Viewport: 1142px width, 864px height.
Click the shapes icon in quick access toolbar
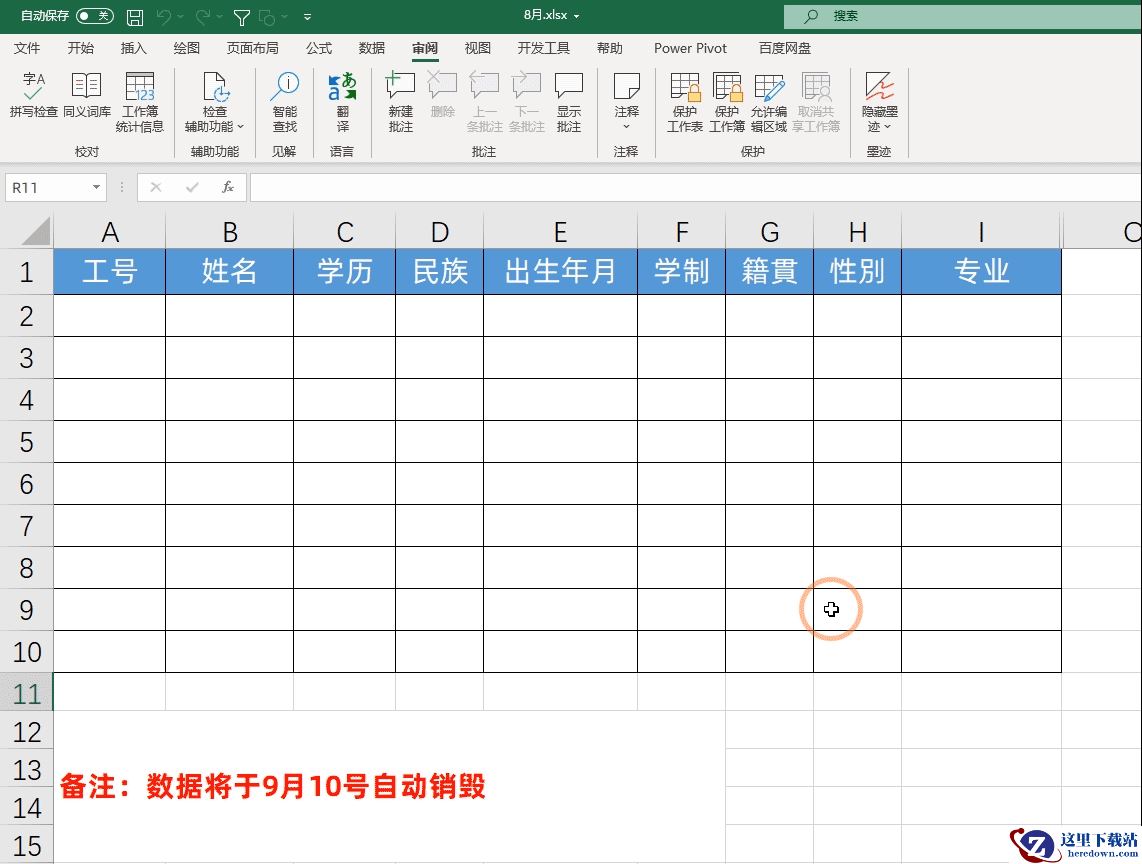click(x=267, y=17)
